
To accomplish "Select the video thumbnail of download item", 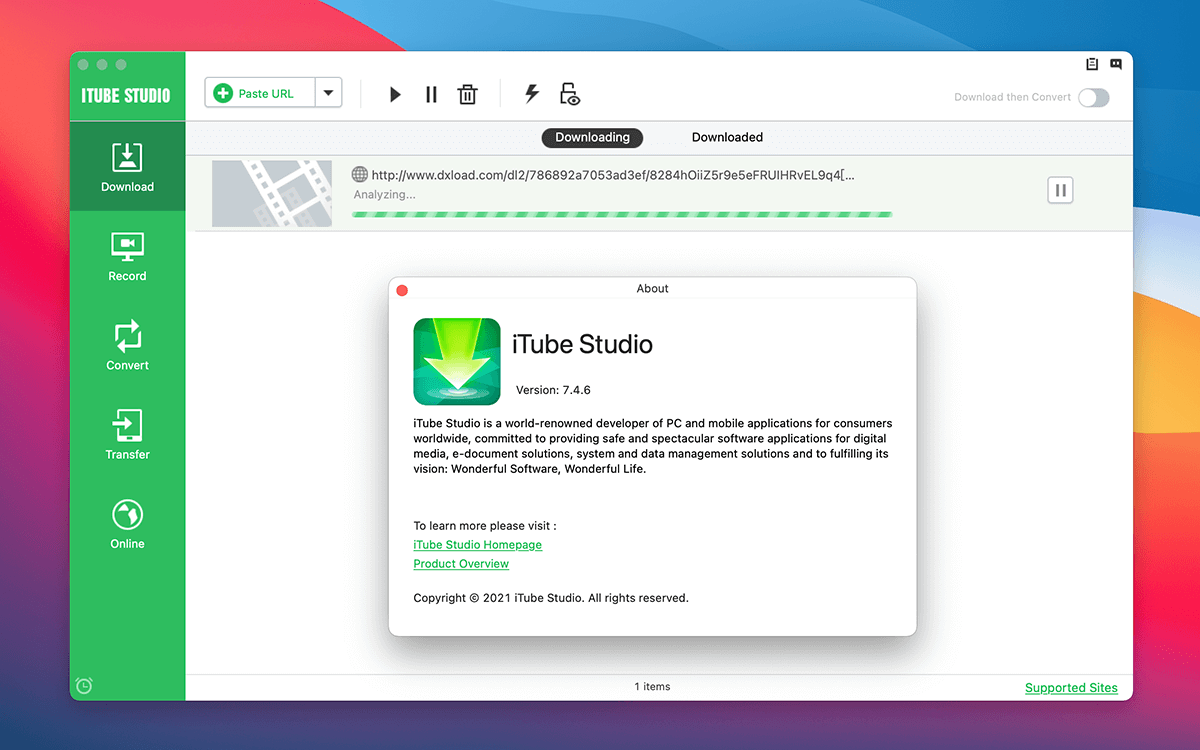I will click(x=272, y=193).
